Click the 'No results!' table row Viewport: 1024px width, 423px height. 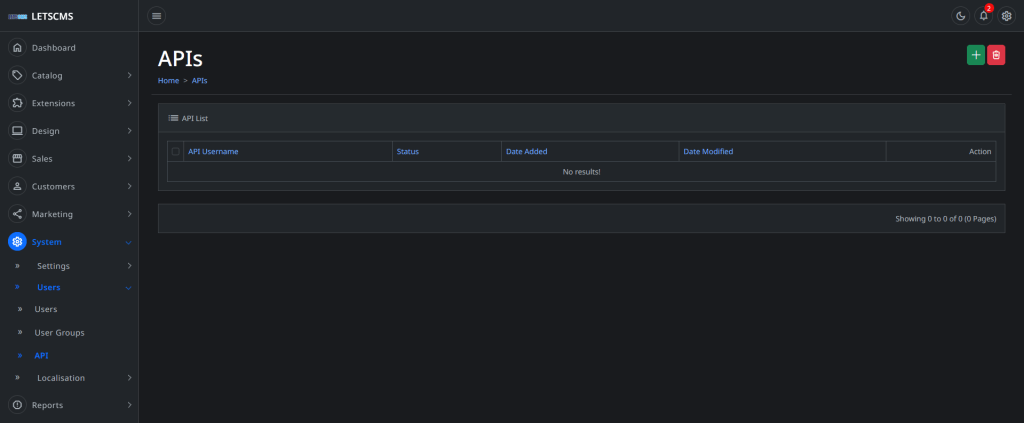(581, 172)
